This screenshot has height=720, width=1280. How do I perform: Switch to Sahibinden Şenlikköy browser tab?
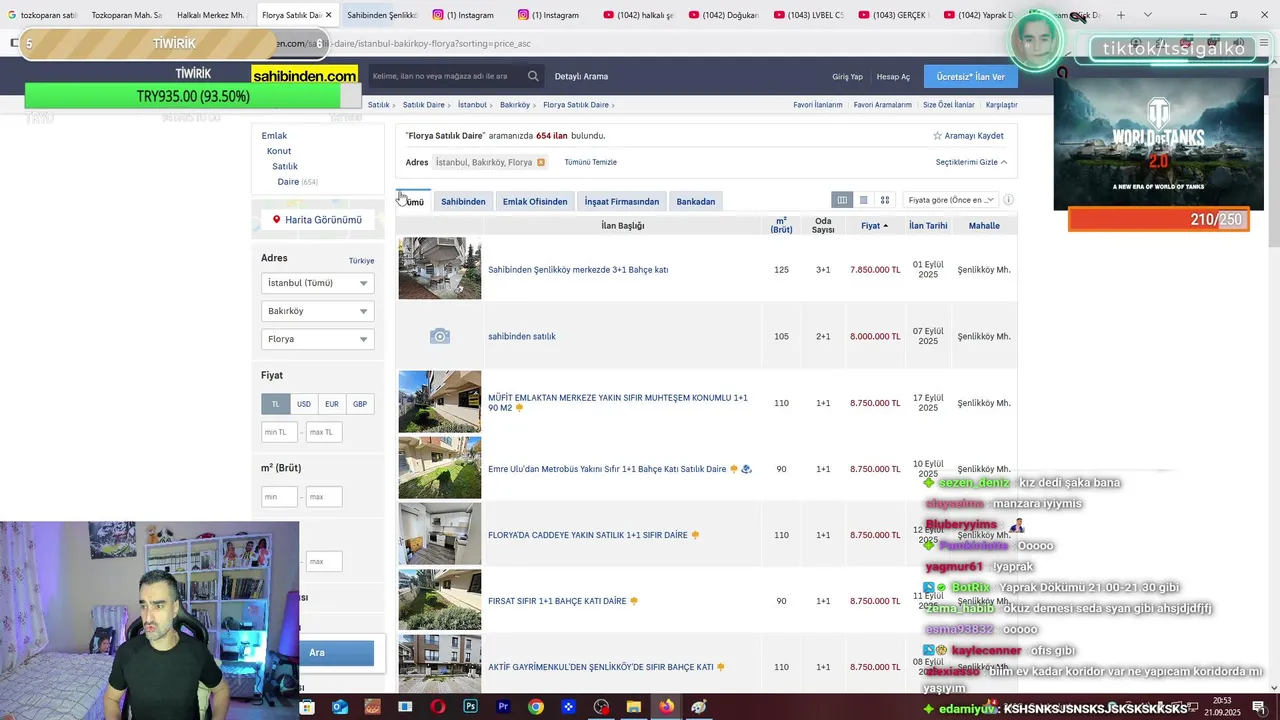pos(381,15)
